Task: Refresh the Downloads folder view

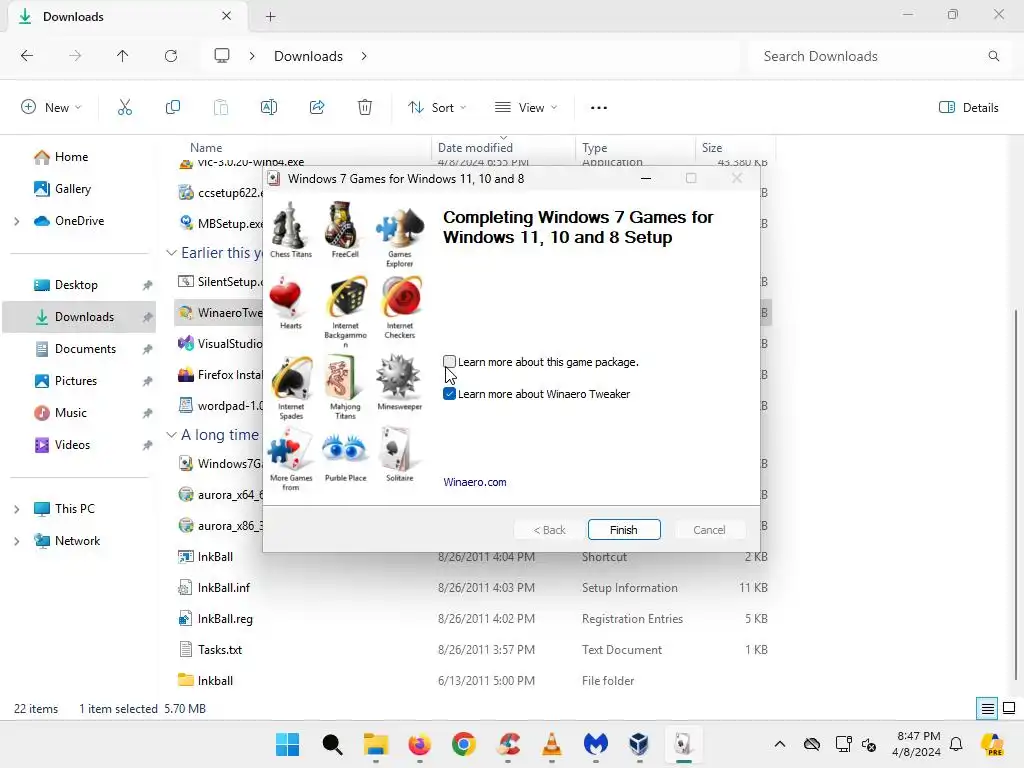Action: tap(171, 56)
